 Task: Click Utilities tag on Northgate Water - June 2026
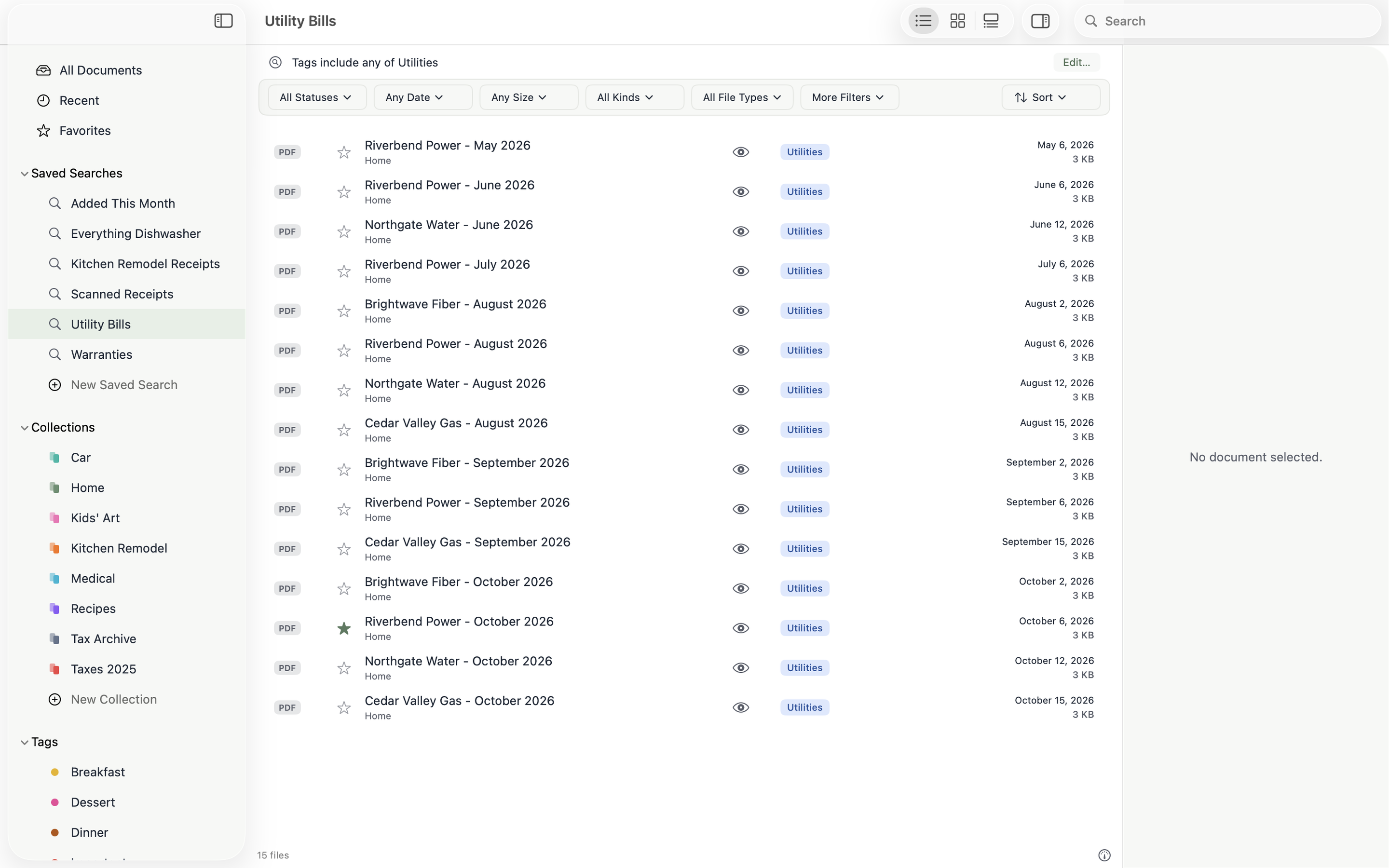[x=804, y=231]
